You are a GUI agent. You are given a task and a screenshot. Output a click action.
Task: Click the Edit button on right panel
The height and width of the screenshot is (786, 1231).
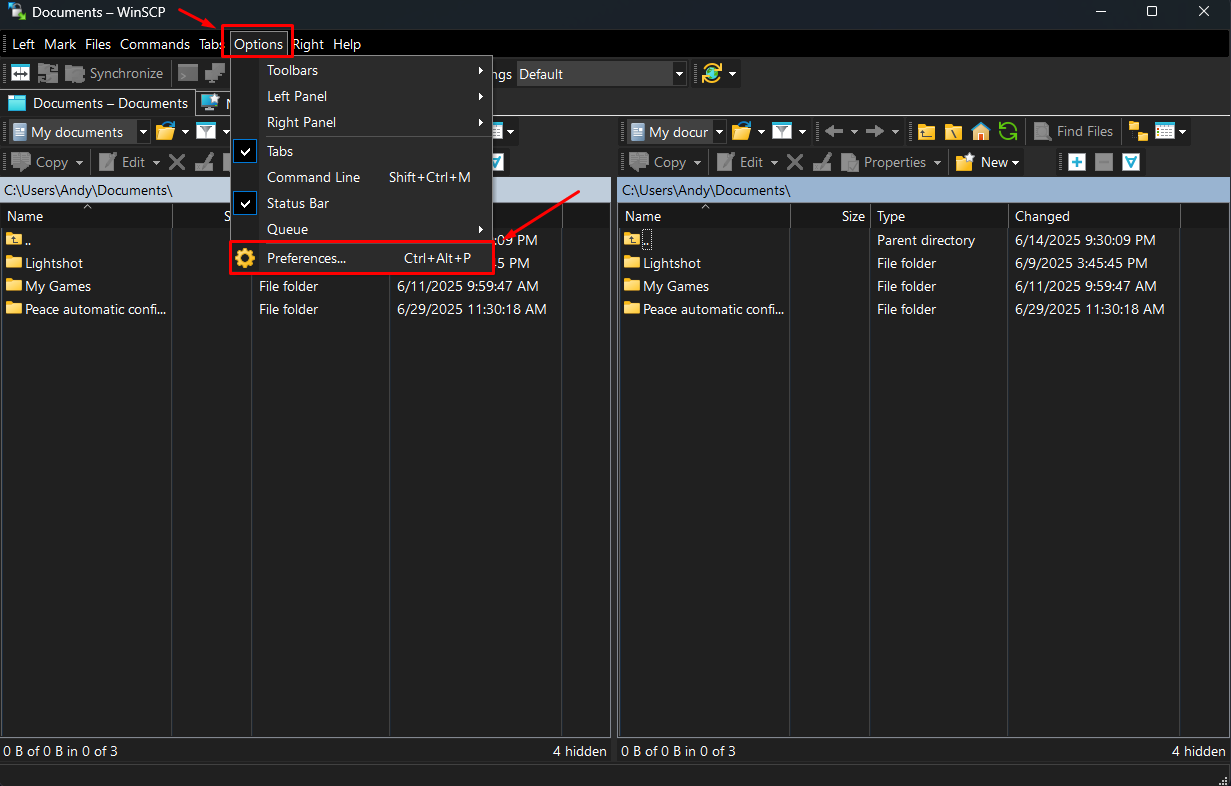(x=746, y=161)
